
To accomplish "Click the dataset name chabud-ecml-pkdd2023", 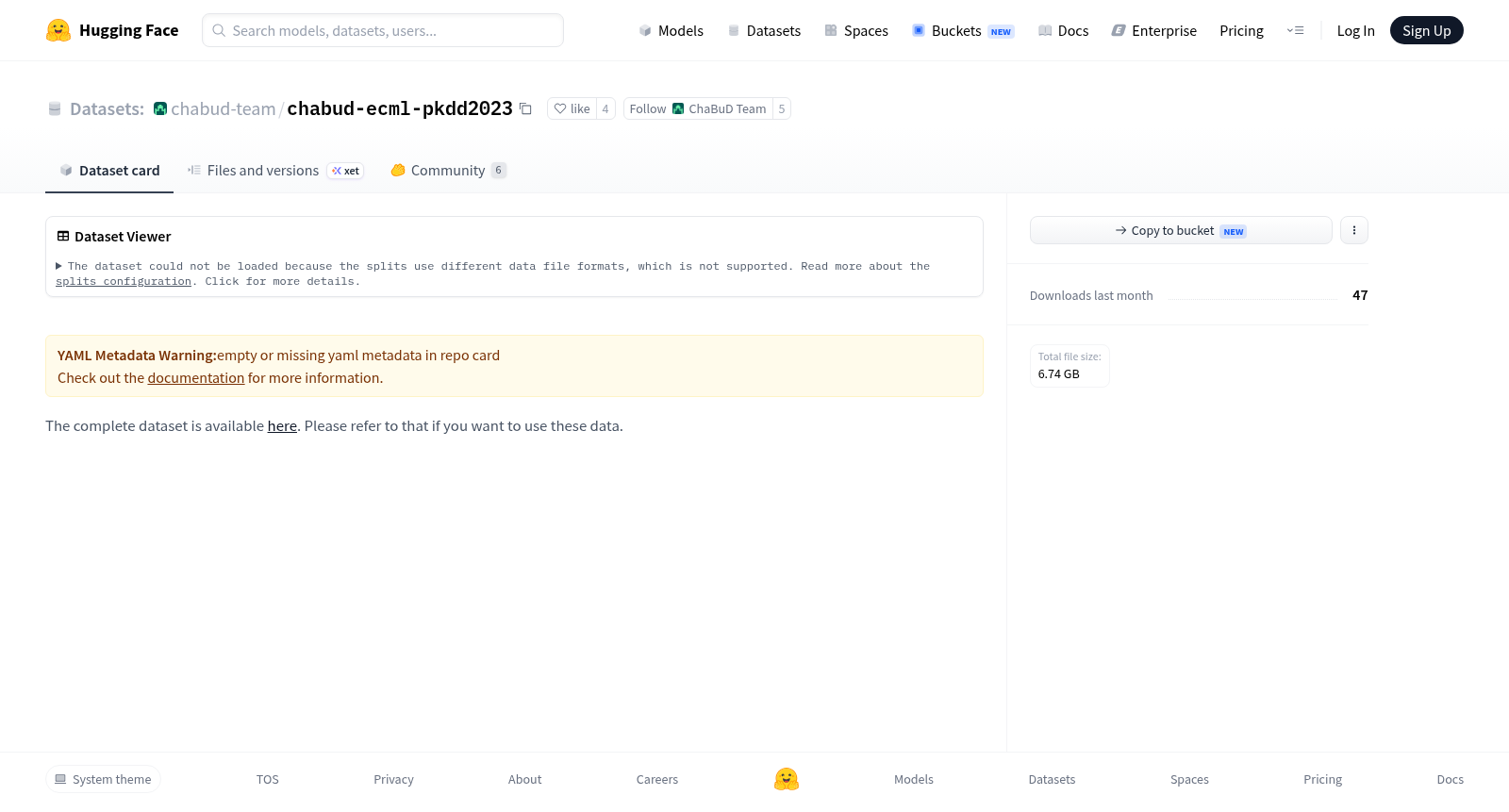I will click(400, 108).
